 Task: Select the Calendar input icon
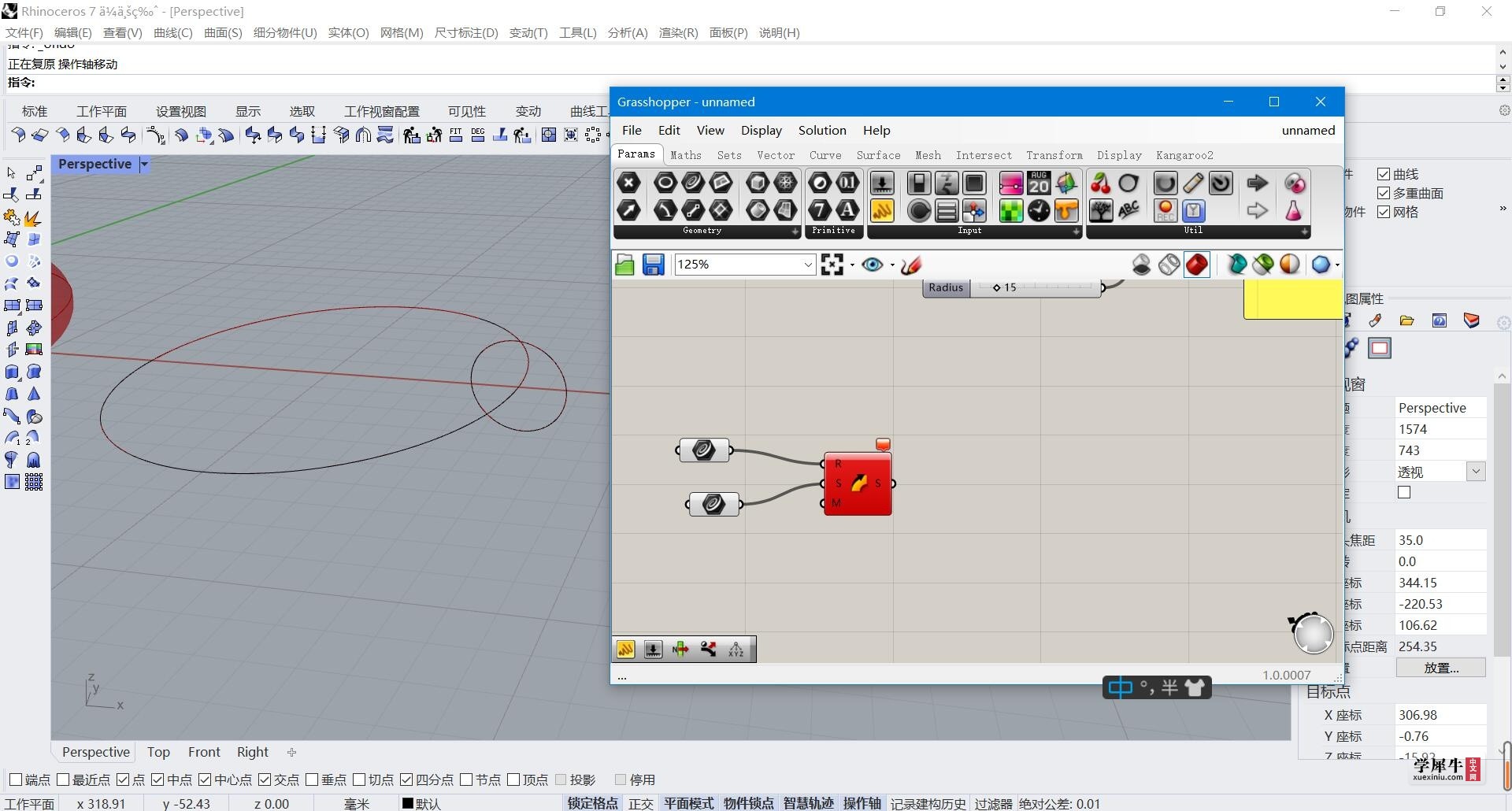1039,183
